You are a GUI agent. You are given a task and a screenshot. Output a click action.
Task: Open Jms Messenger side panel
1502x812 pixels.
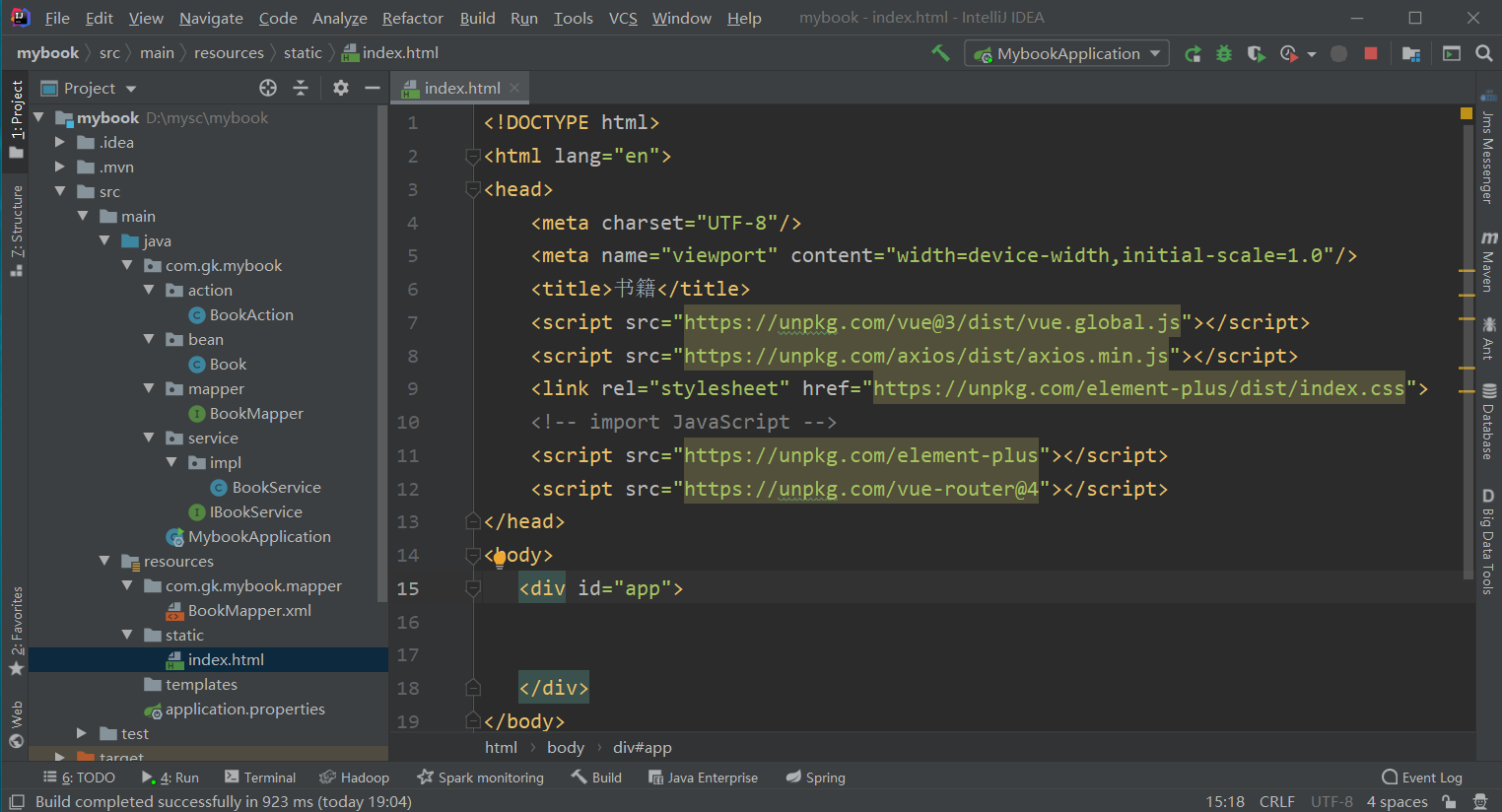[1488, 149]
